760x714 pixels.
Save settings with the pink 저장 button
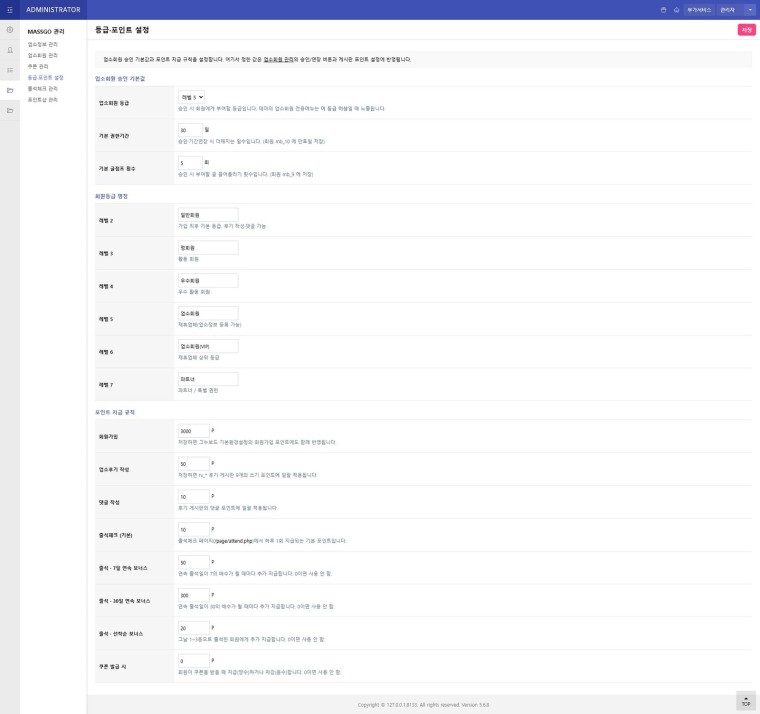click(x=746, y=30)
